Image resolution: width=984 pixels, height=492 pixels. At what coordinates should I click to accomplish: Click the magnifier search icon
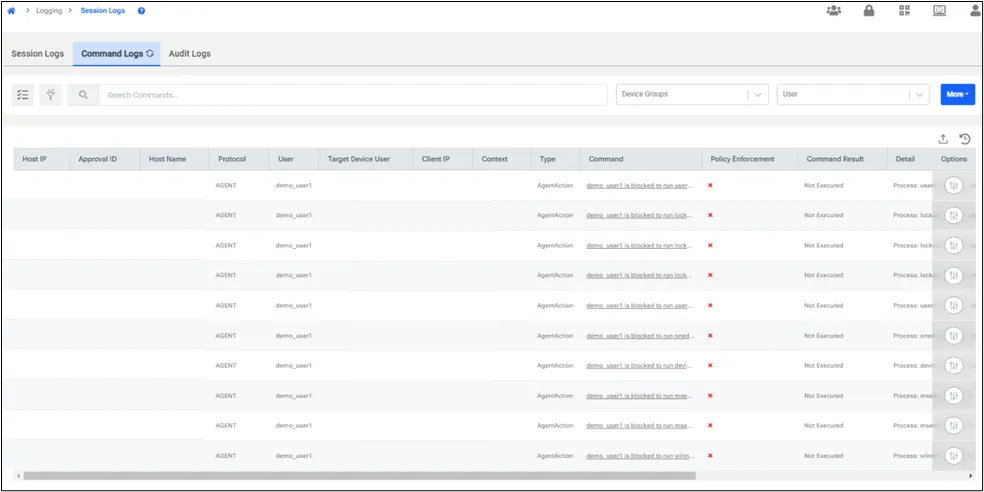pos(83,95)
